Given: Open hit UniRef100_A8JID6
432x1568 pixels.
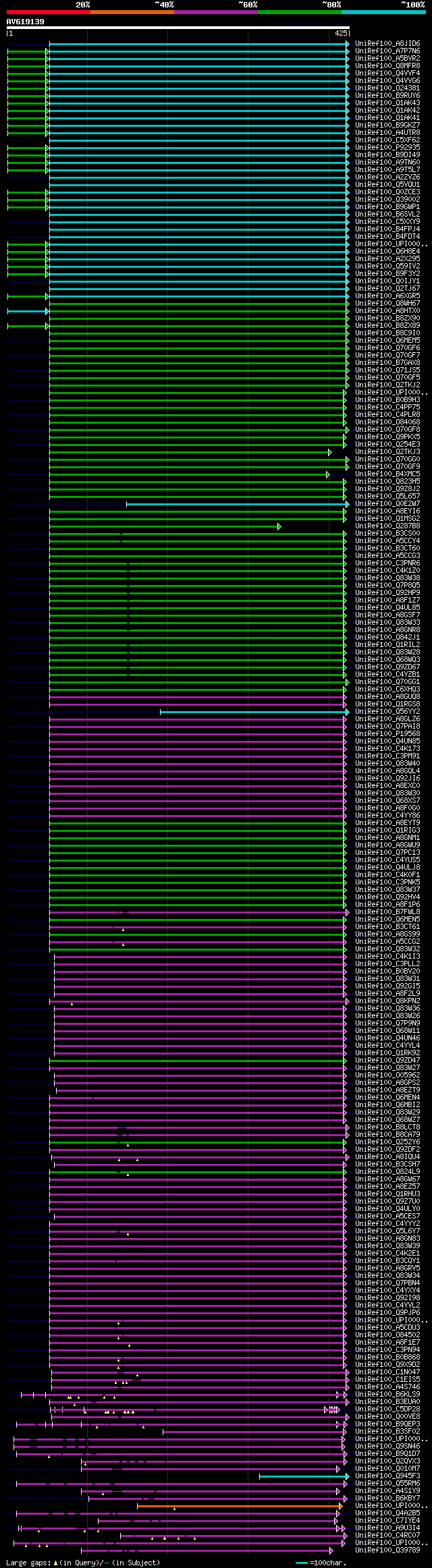Looking at the screenshot, I should 387,44.
